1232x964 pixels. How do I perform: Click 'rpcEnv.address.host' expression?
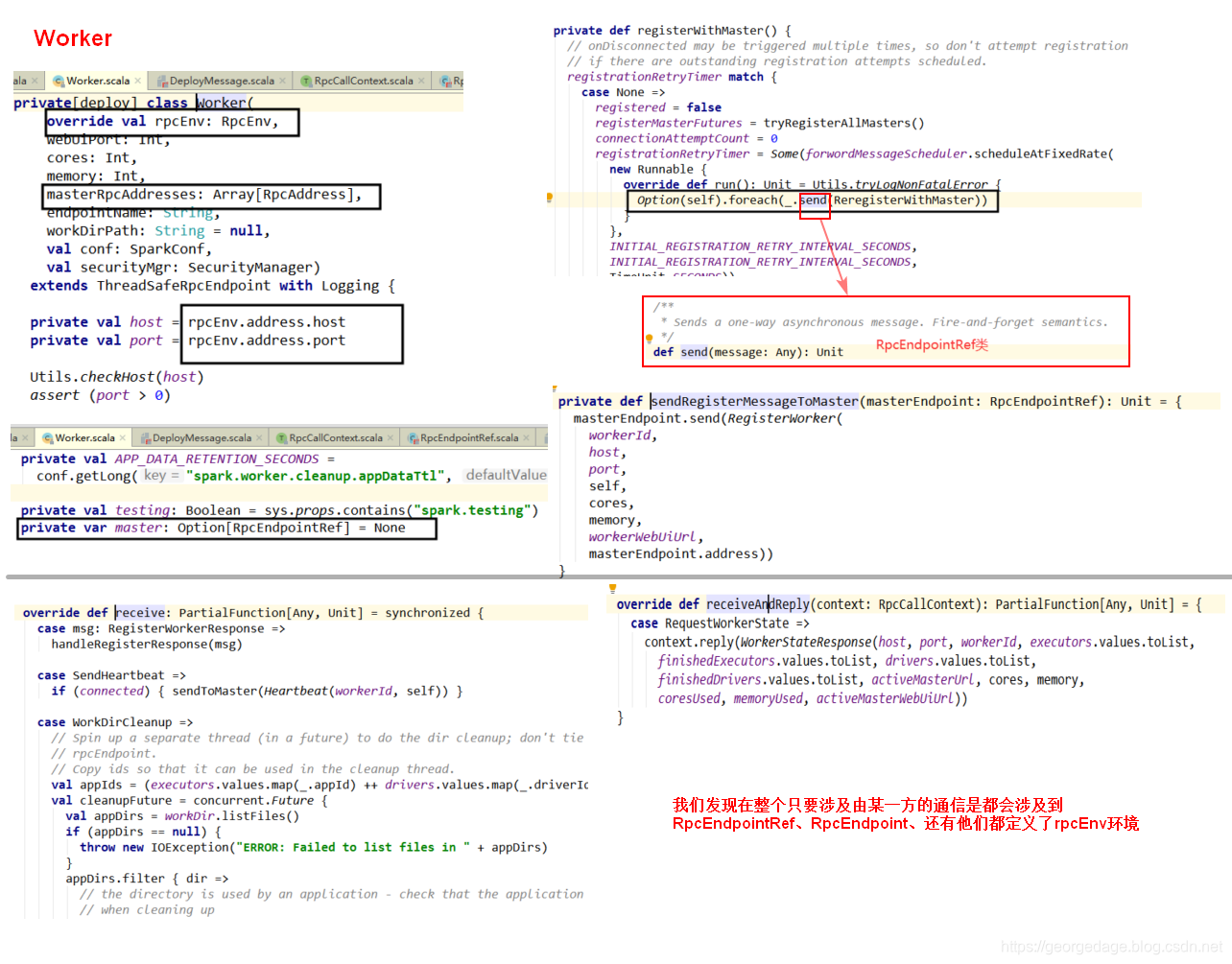tap(267, 322)
